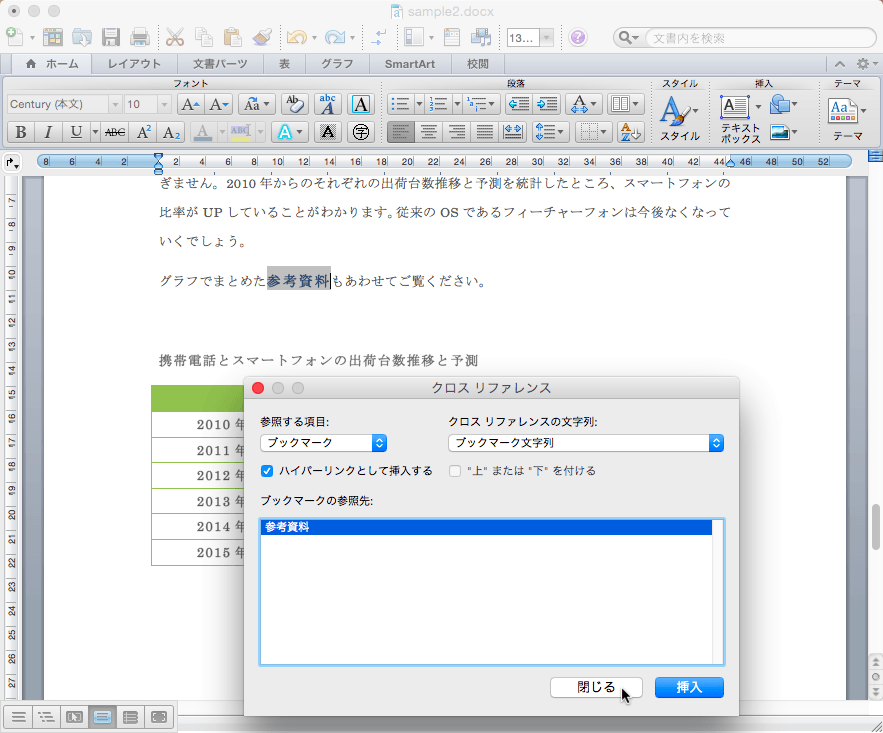
Task: Switch to the SmartArt tab
Action: coord(409,64)
